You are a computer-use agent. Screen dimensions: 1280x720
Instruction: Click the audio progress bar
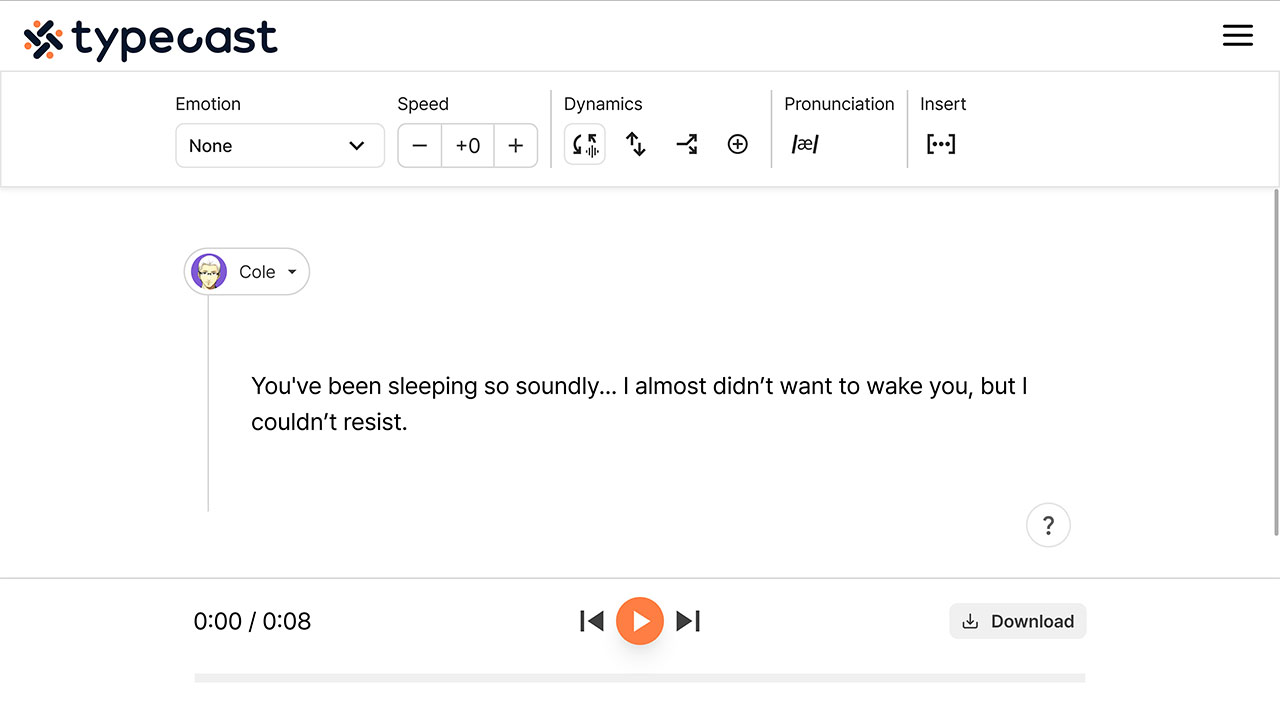(x=640, y=677)
